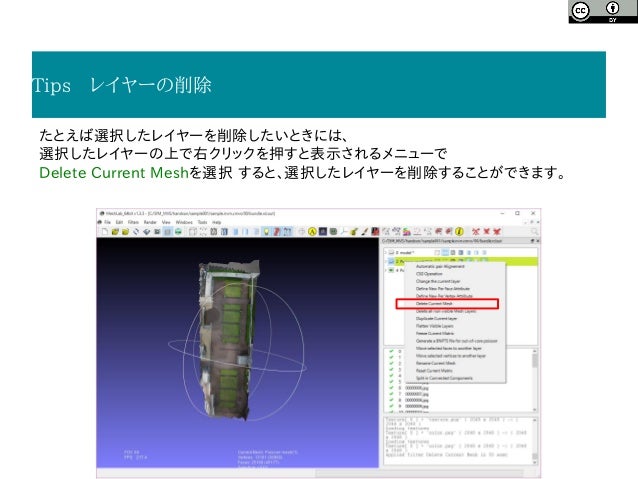
Task: Click the yellow Info icon in toolbar
Action: [459, 232]
